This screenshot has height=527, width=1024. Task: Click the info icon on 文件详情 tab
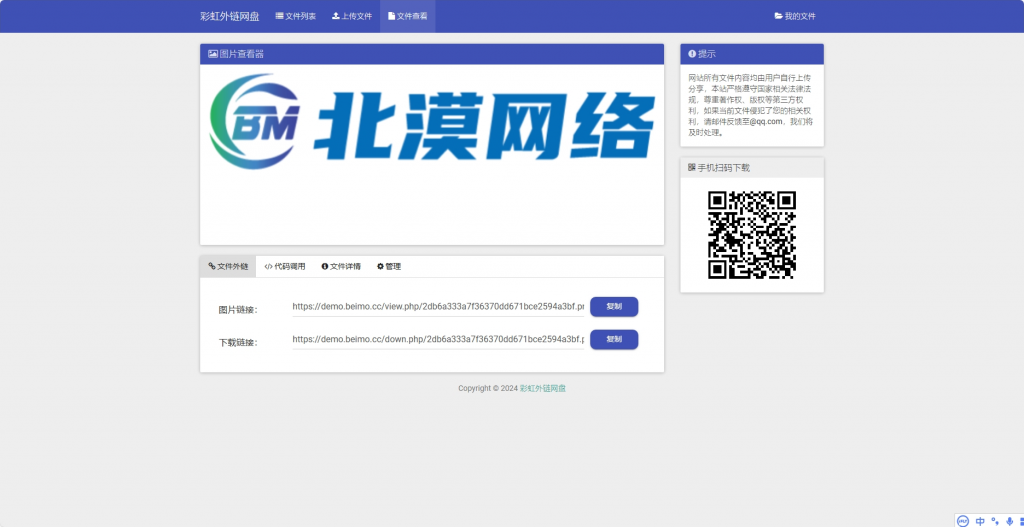[325, 266]
